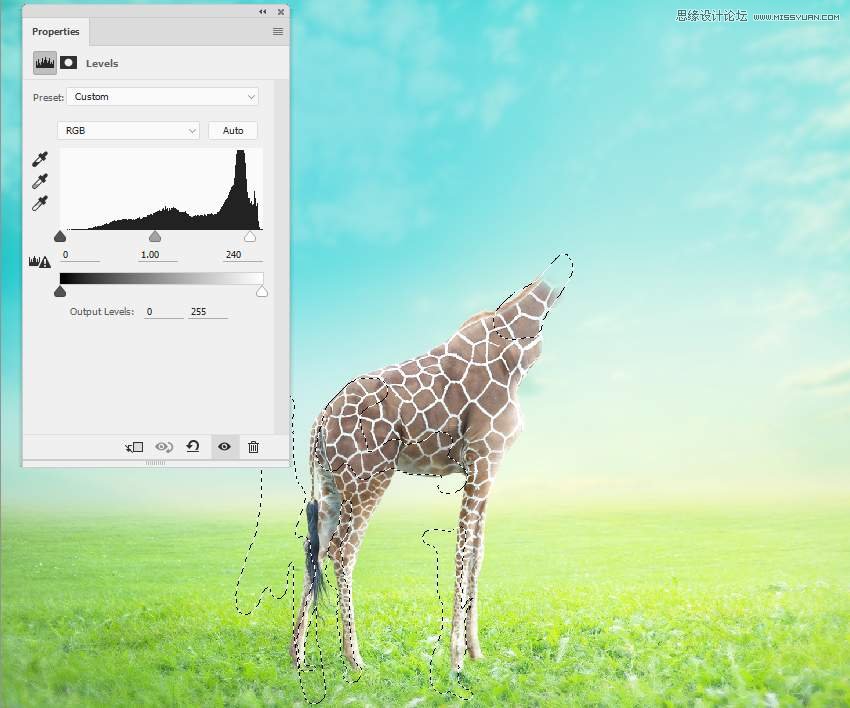Toggle adjustment layer visibility eye
This screenshot has width=850, height=708.
(x=224, y=447)
